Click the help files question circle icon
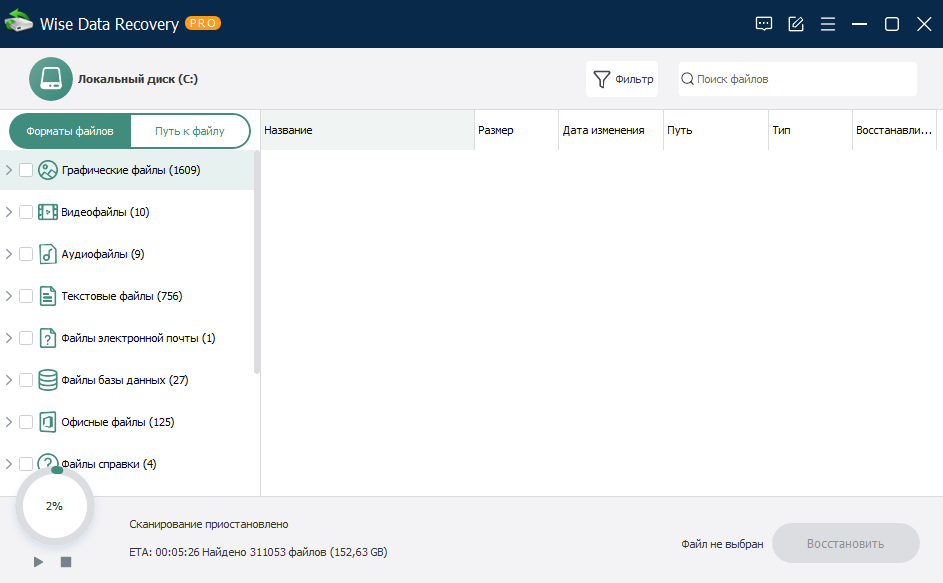The height and width of the screenshot is (583, 943). (48, 463)
